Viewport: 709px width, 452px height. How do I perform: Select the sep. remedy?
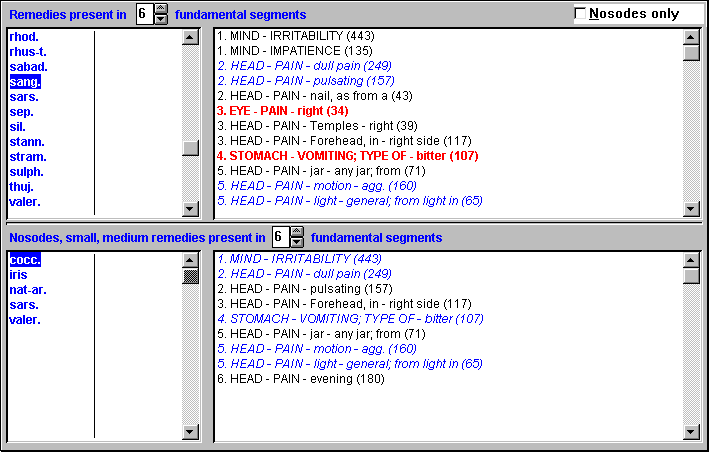21,112
